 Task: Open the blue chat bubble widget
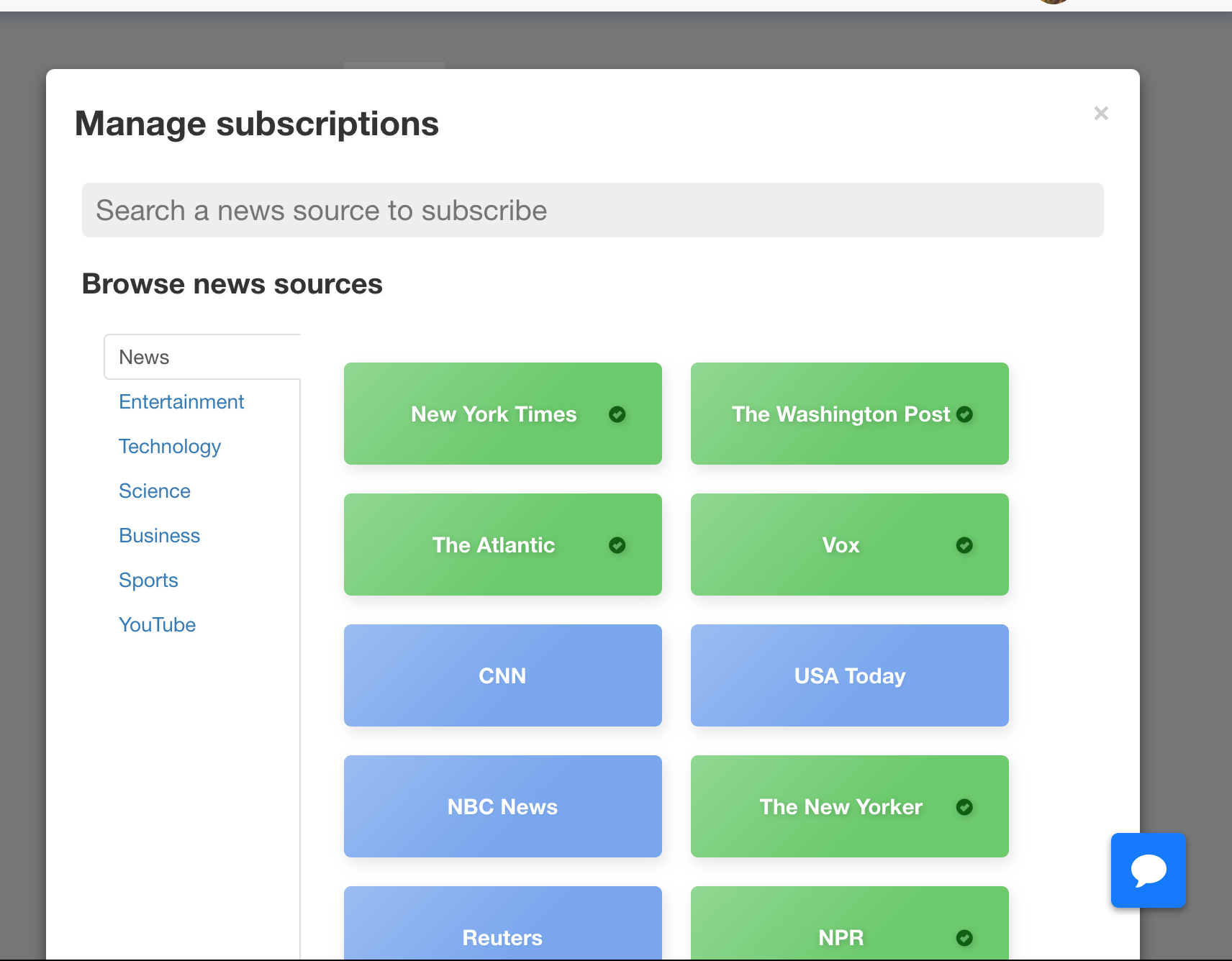coord(1148,870)
